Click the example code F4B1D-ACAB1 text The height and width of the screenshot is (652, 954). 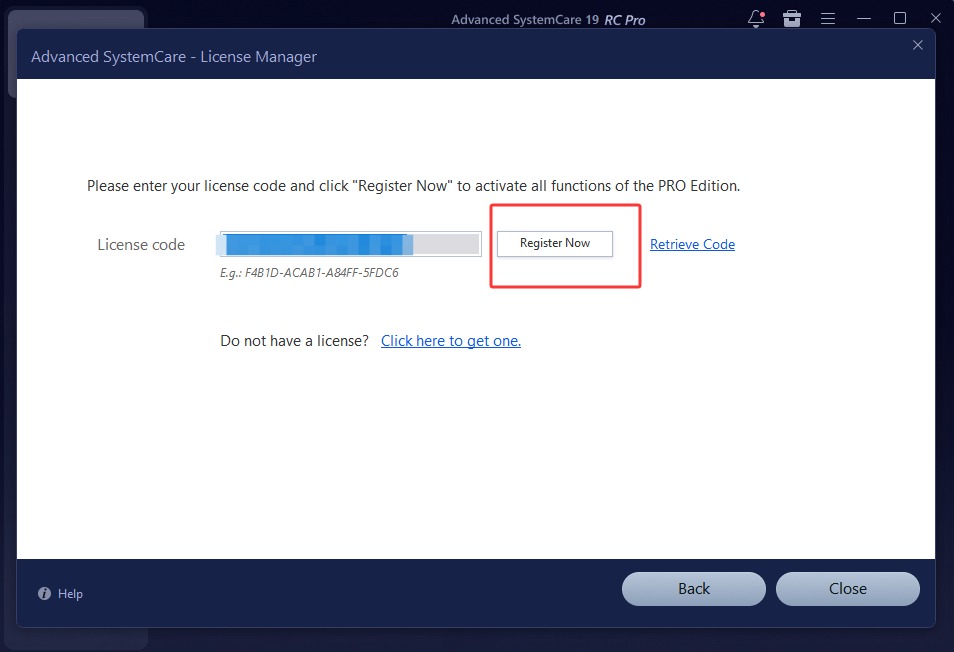click(x=309, y=272)
